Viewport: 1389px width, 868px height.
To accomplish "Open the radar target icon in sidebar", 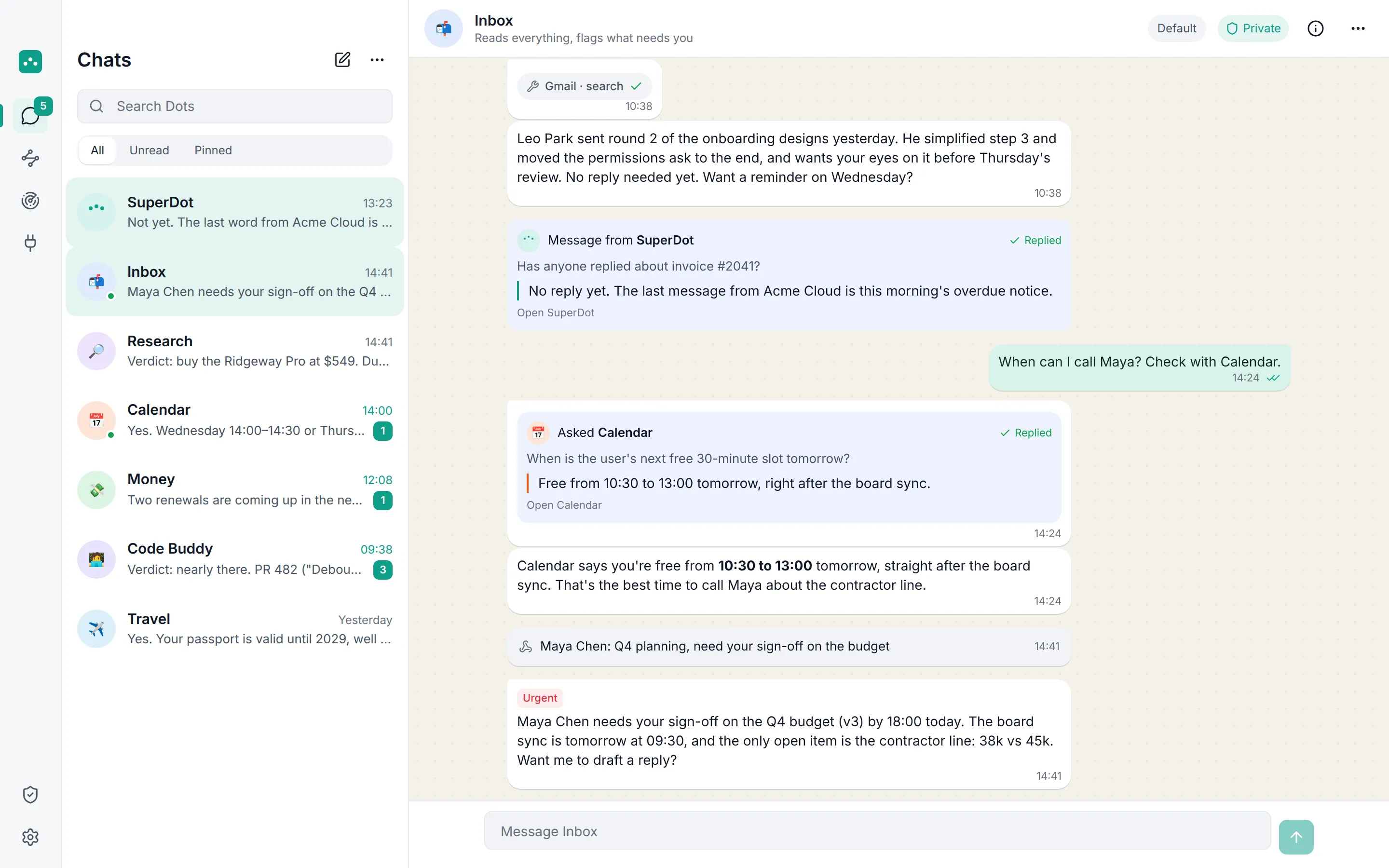I will click(30, 201).
